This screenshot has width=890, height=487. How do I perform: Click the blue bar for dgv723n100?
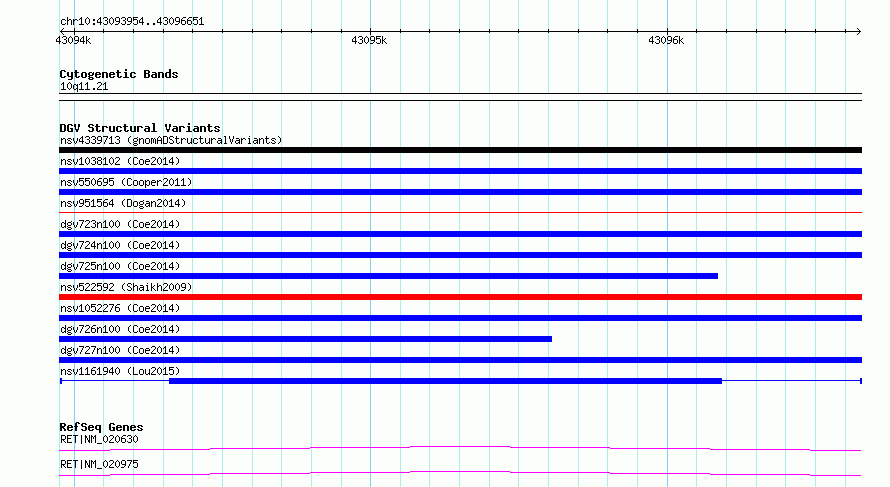460,234
